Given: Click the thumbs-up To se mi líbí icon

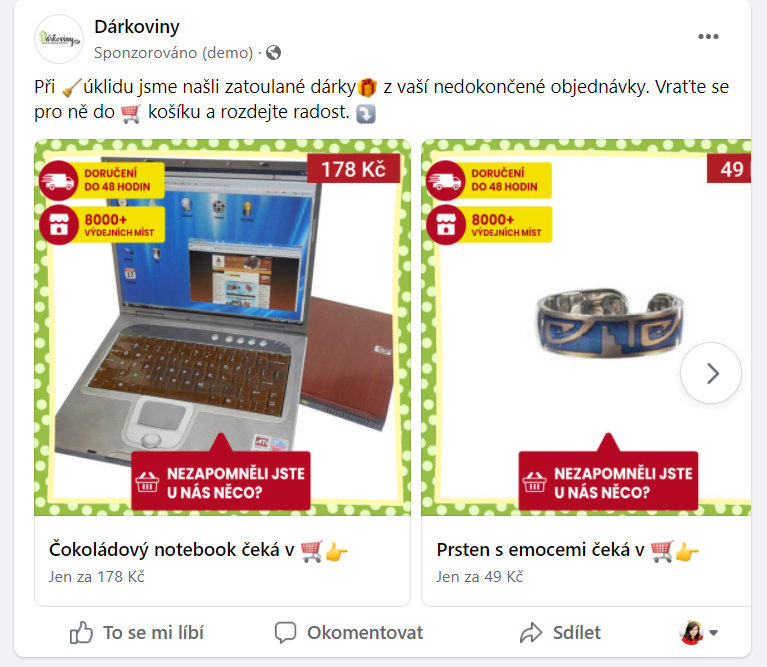Looking at the screenshot, I should 81,632.
